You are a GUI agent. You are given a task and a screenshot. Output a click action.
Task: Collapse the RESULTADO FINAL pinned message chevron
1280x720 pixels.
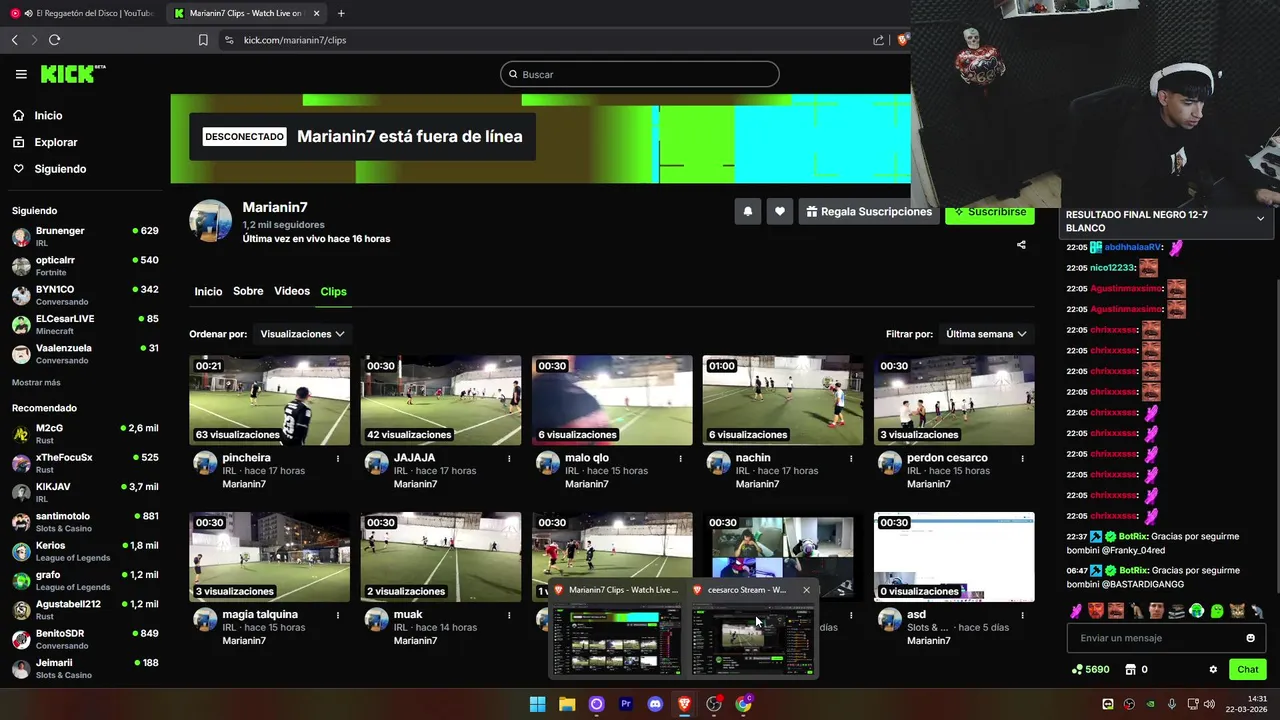click(1260, 219)
